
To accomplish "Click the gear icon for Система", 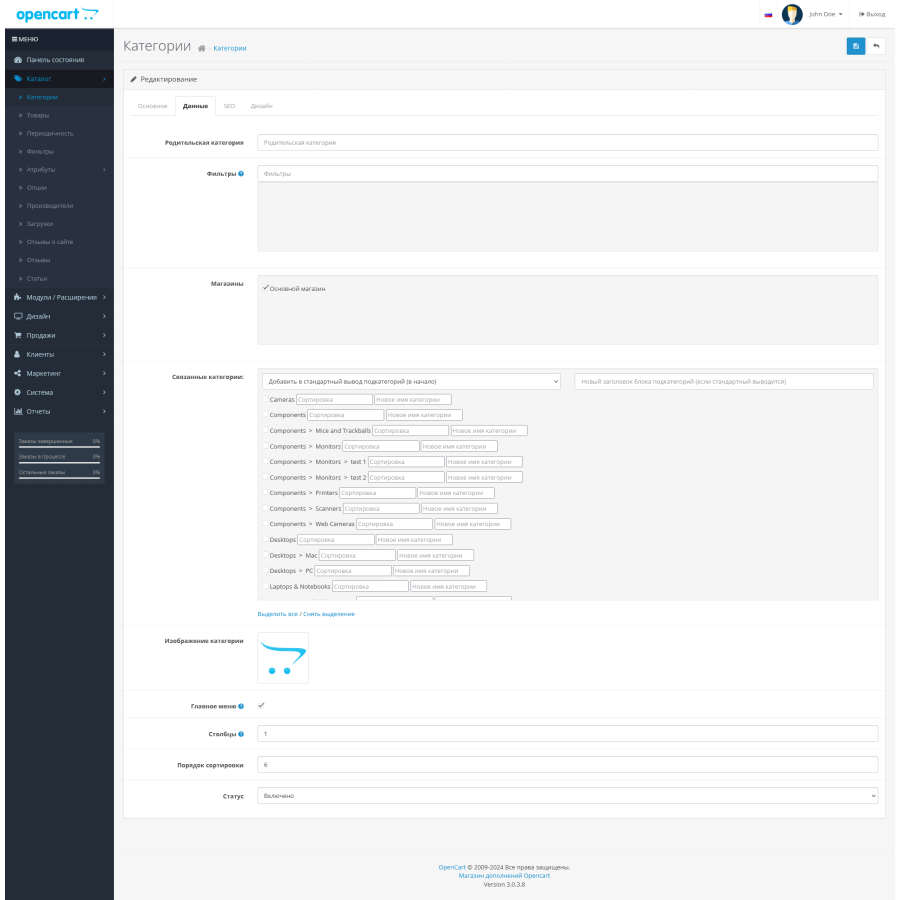I will (x=18, y=392).
